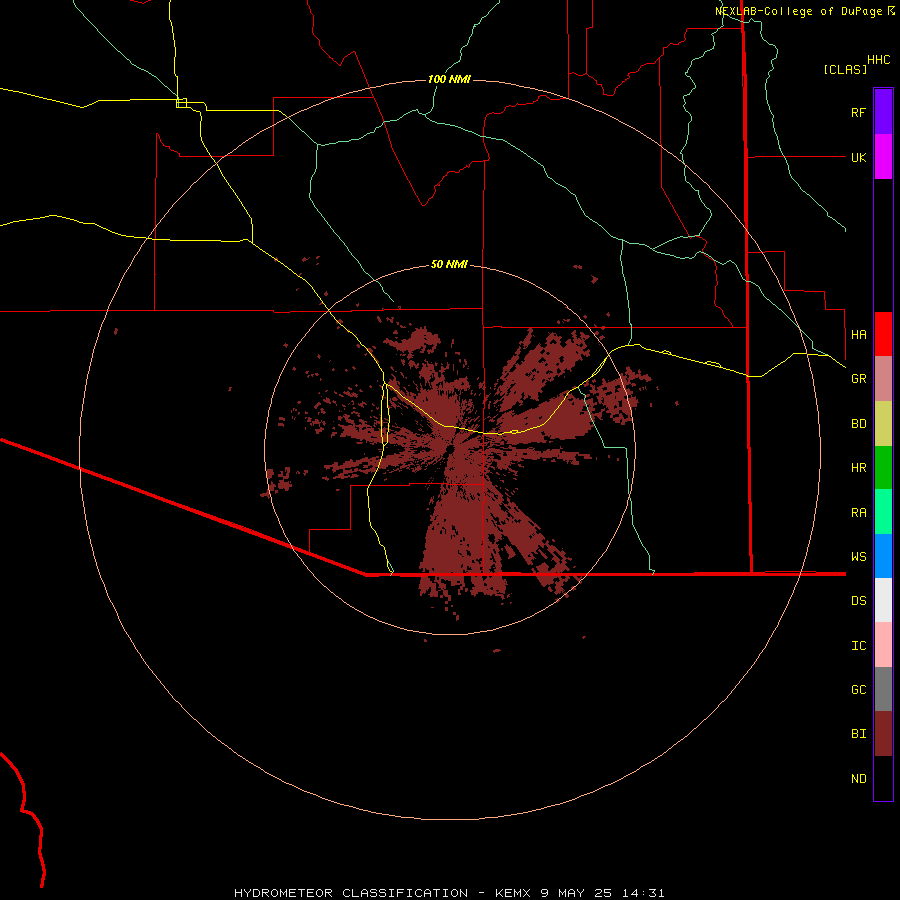Image resolution: width=900 pixels, height=900 pixels.
Task: Click the HA red legend color swatch
Action: pyautogui.click(x=883, y=334)
